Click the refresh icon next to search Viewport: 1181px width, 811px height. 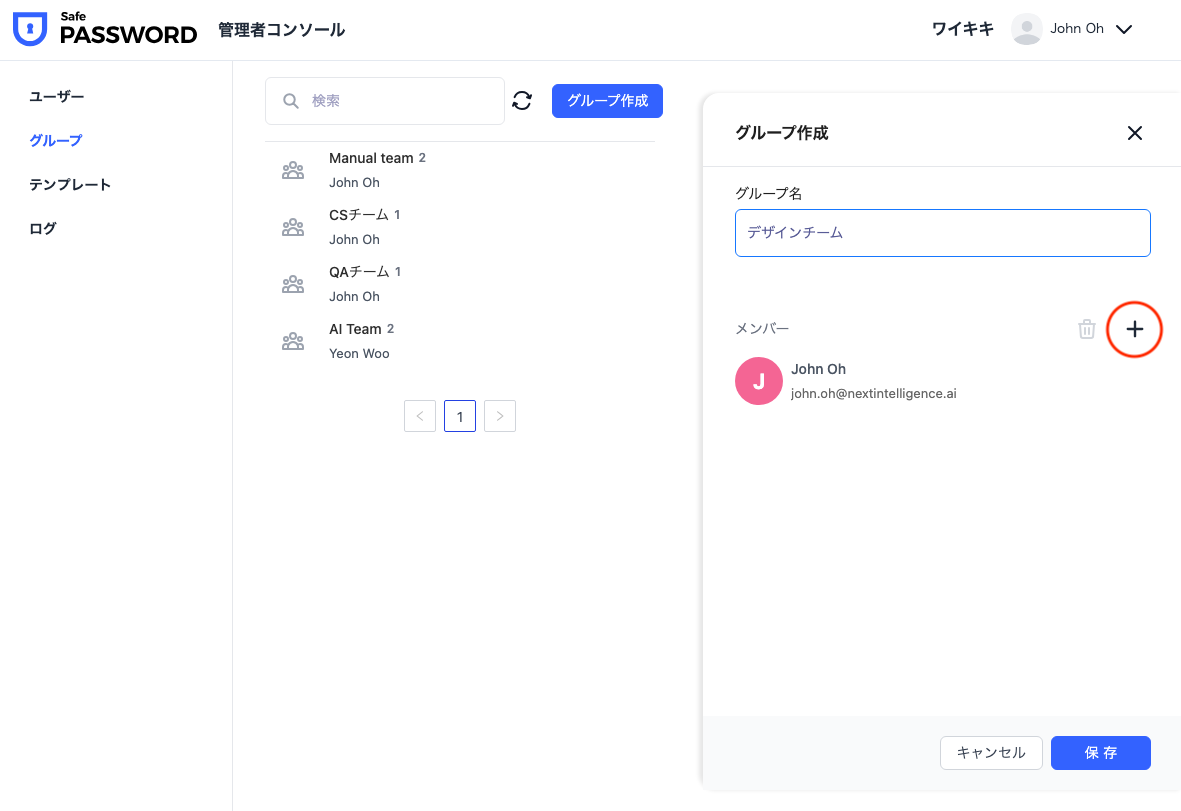(522, 100)
